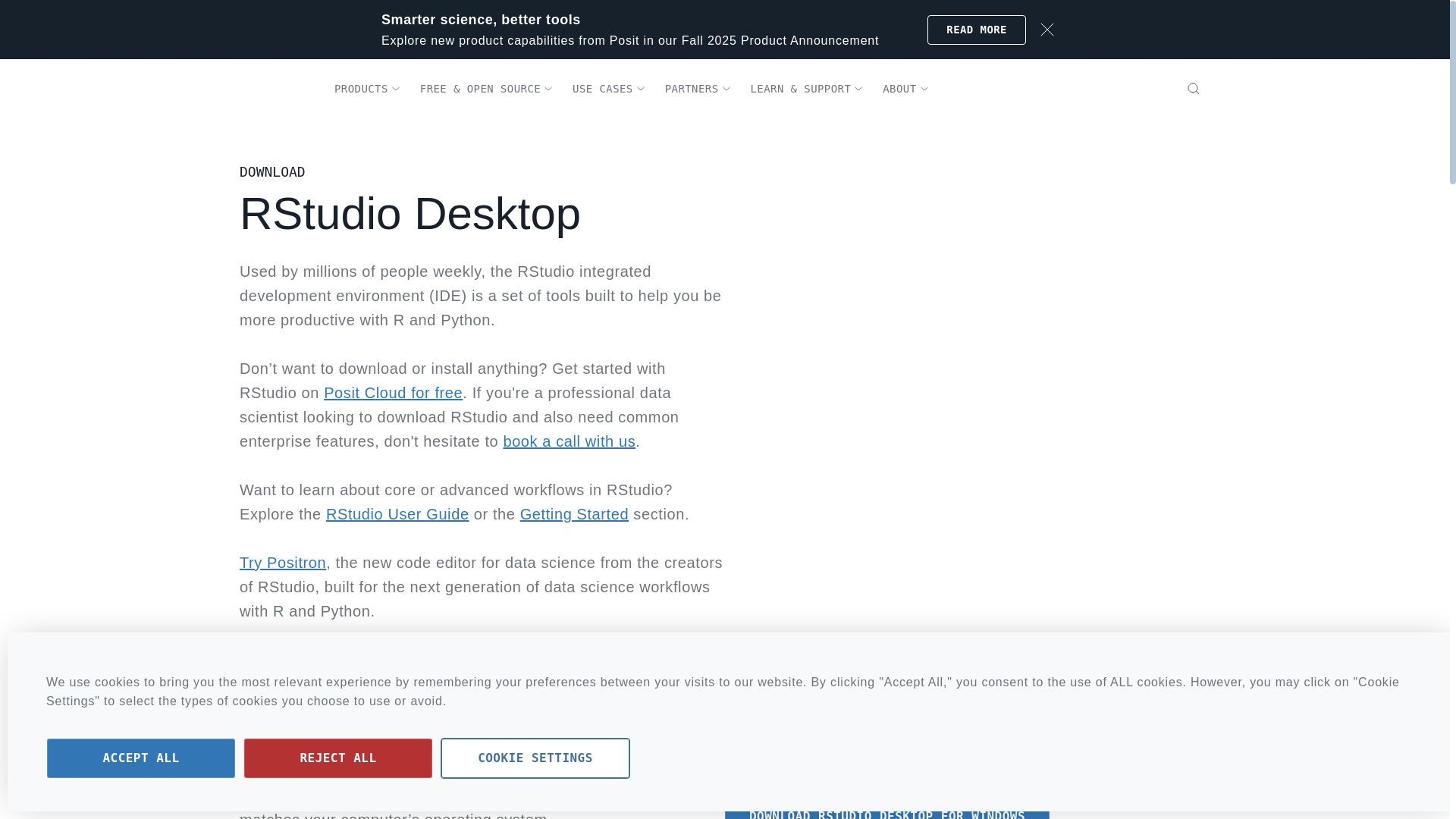Reject all cookies

[338, 758]
